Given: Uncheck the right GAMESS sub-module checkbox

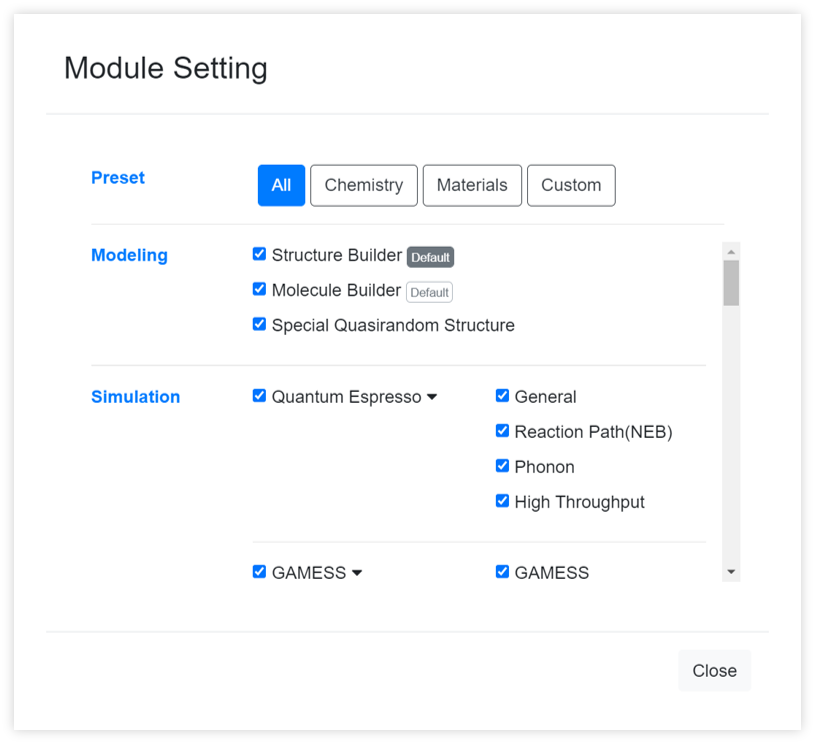Looking at the screenshot, I should [x=502, y=572].
